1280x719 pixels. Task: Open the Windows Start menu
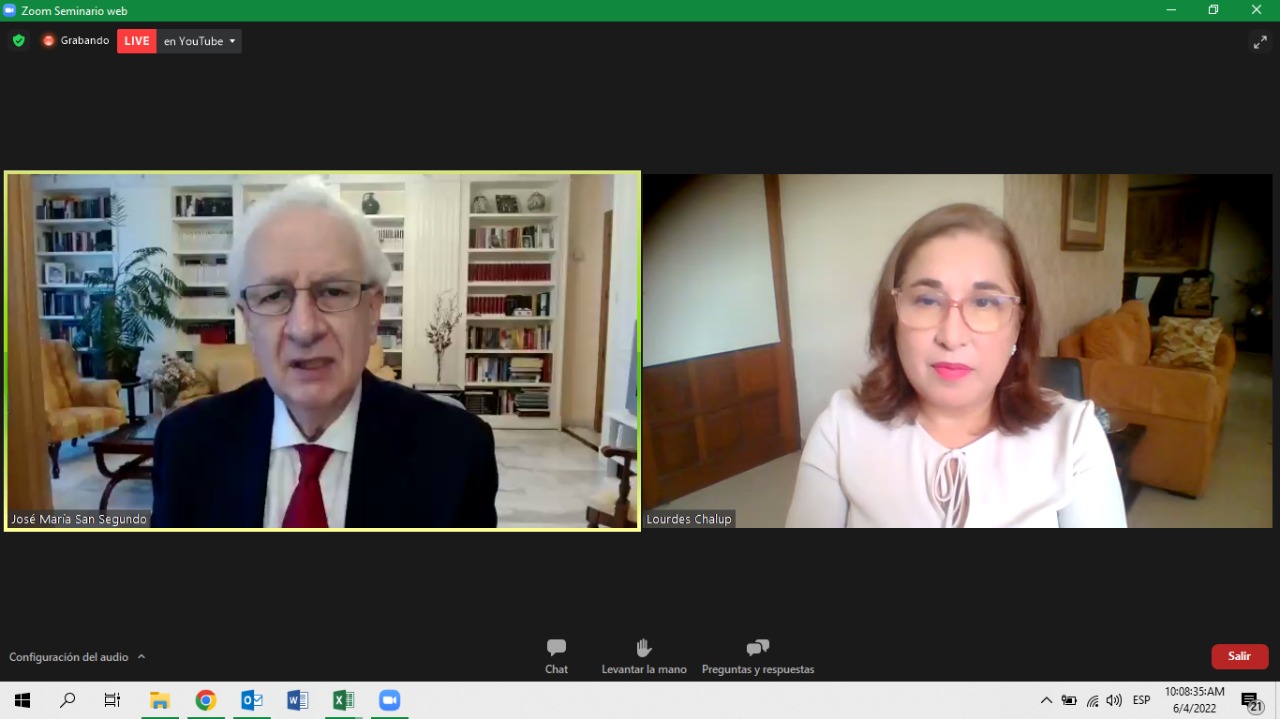22,700
